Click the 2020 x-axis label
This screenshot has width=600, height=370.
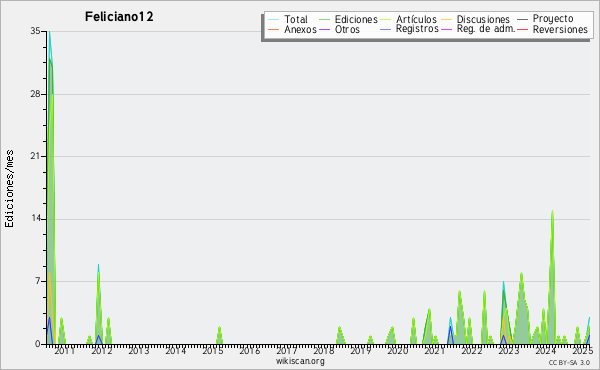pos(398,350)
